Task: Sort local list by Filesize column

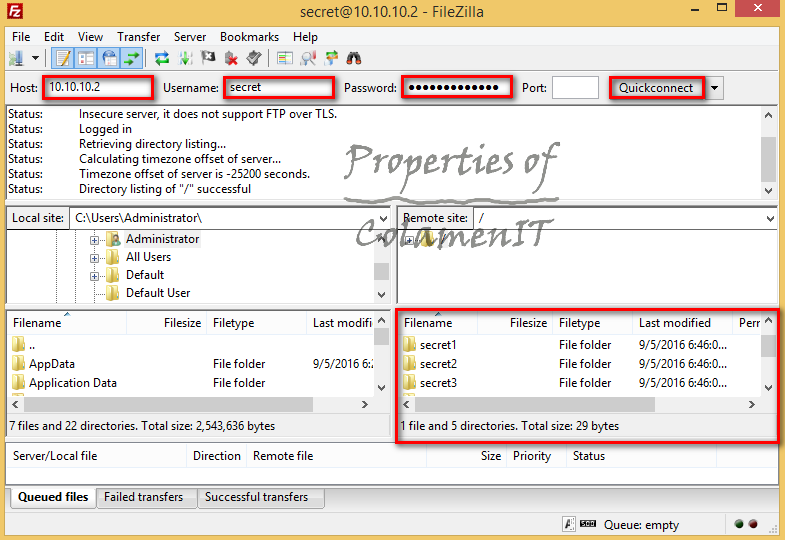Action: click(x=166, y=323)
